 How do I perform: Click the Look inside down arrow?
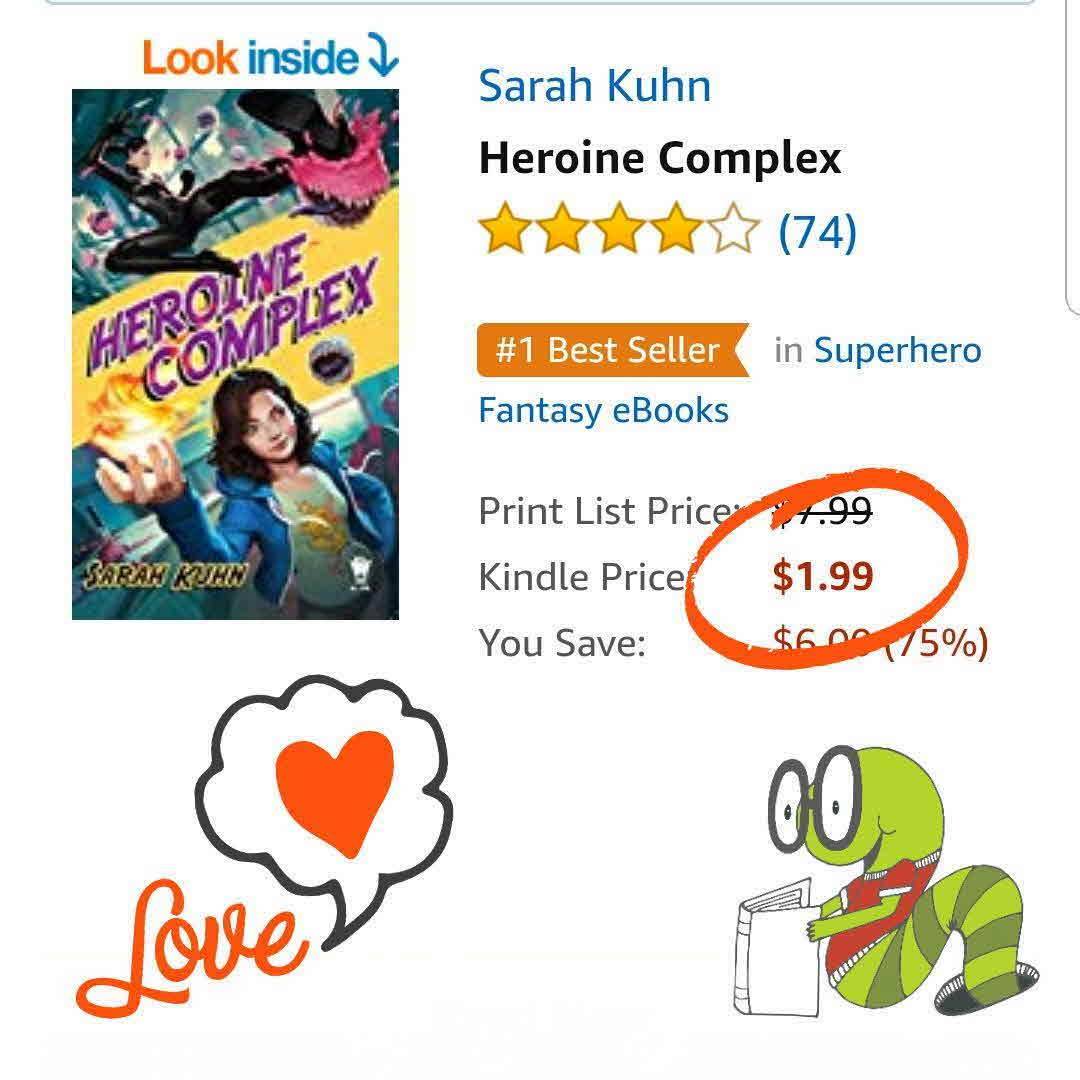click(383, 56)
